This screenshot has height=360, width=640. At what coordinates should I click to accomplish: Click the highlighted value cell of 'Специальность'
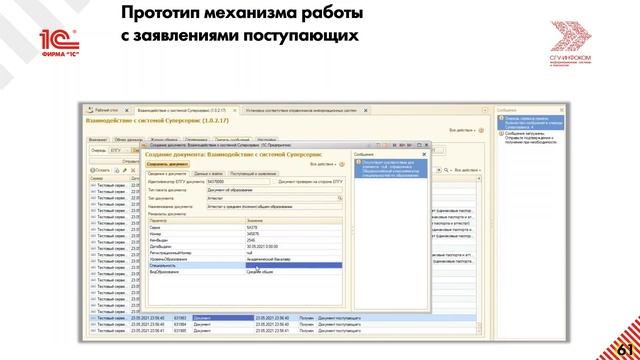(x=293, y=265)
